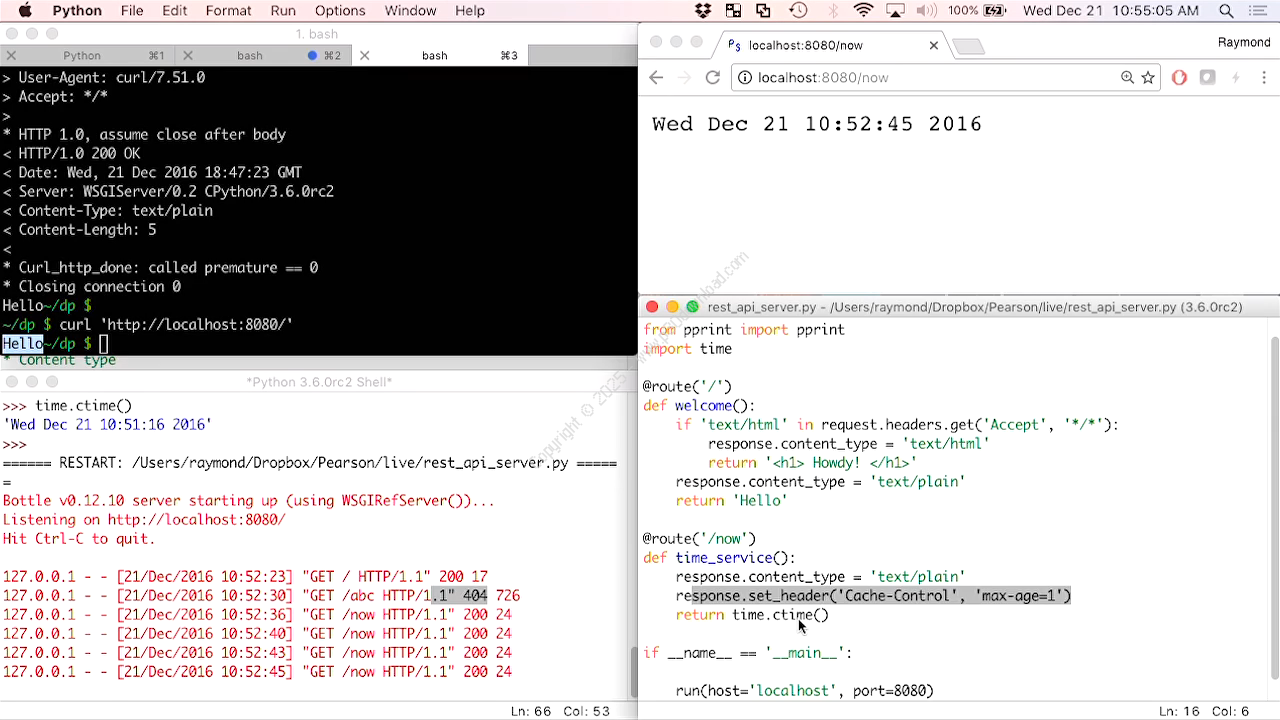
Task: Click the volume speaker icon
Action: [927, 11]
